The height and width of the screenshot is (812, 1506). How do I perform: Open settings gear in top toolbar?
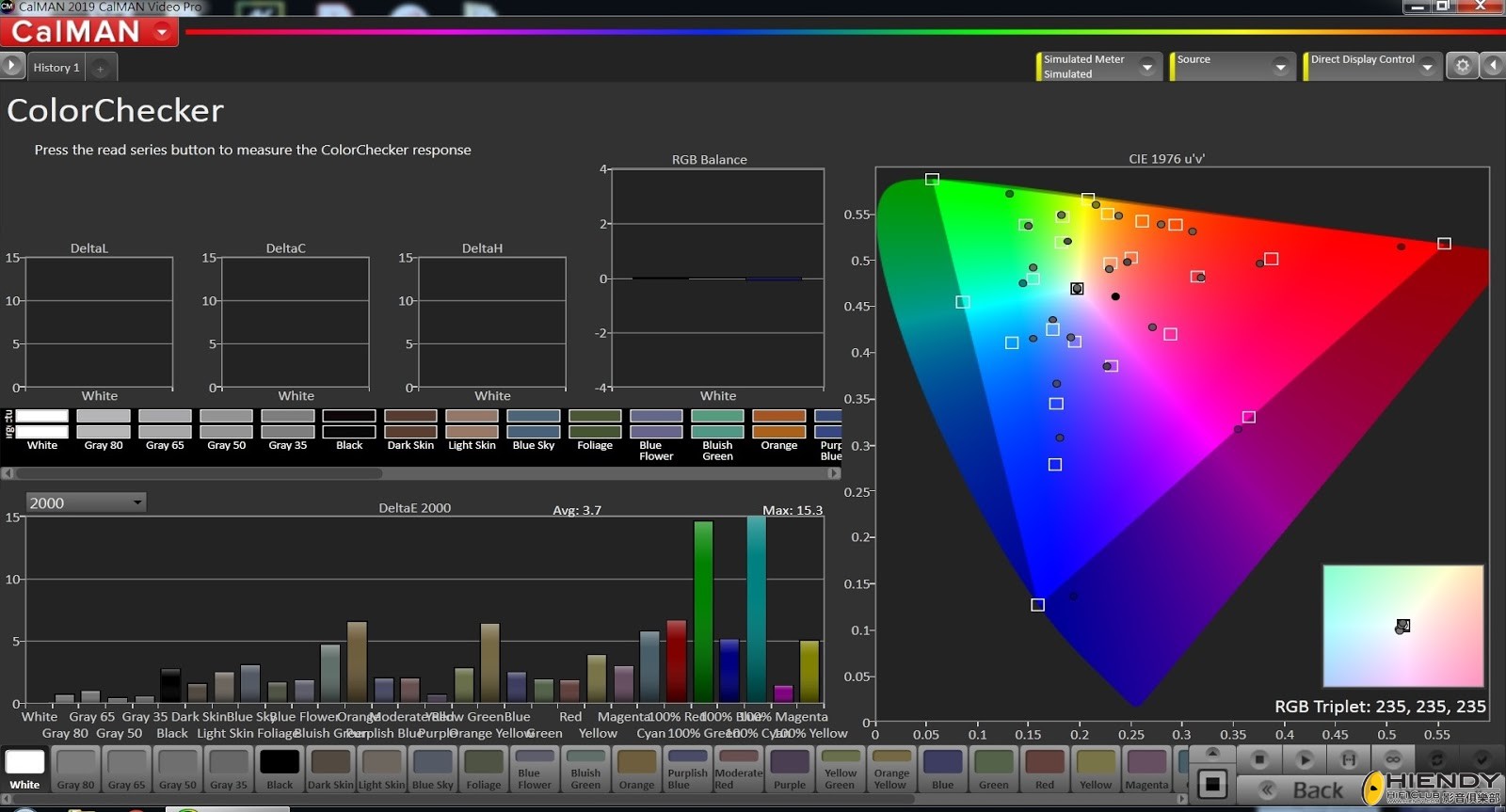(x=1462, y=66)
